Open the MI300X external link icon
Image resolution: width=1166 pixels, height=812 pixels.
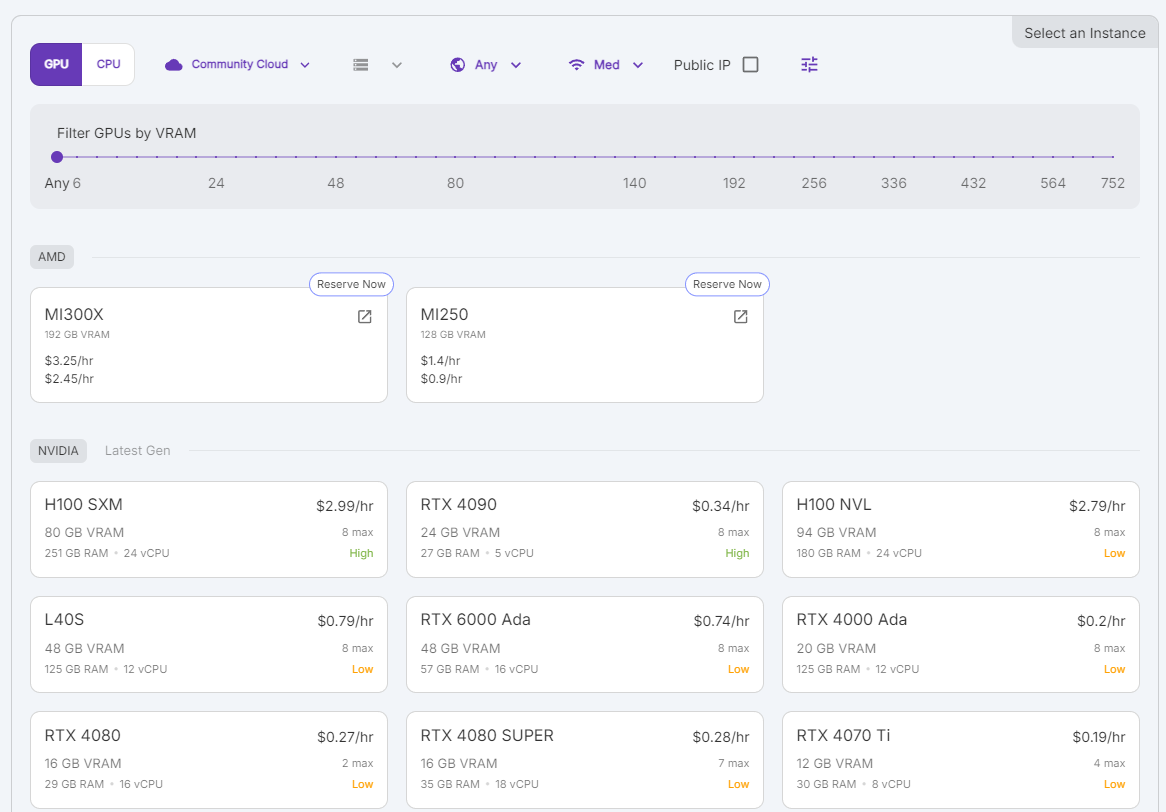pos(364,316)
